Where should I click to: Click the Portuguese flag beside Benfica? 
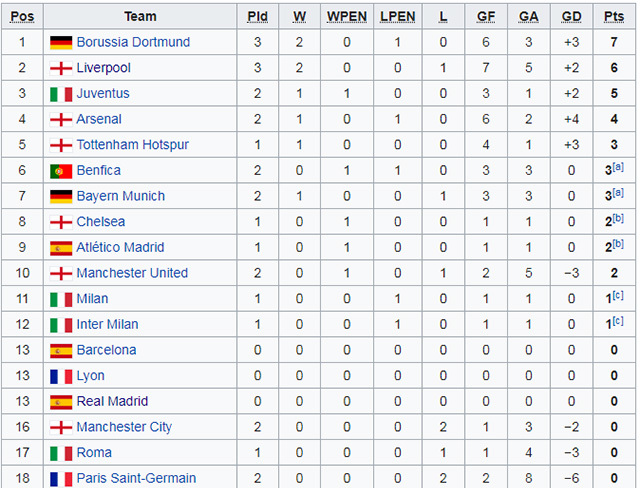point(61,171)
